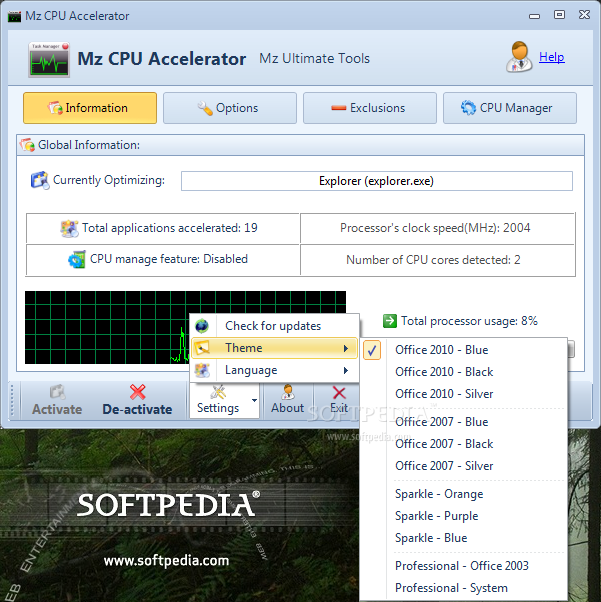Click the Language menu icon
The image size is (601, 602).
(202, 370)
